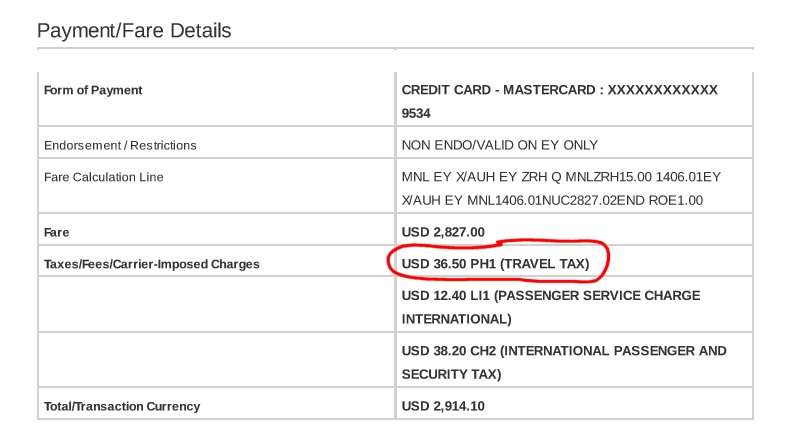Click the SECURITY TAX) text

[x=451, y=374]
